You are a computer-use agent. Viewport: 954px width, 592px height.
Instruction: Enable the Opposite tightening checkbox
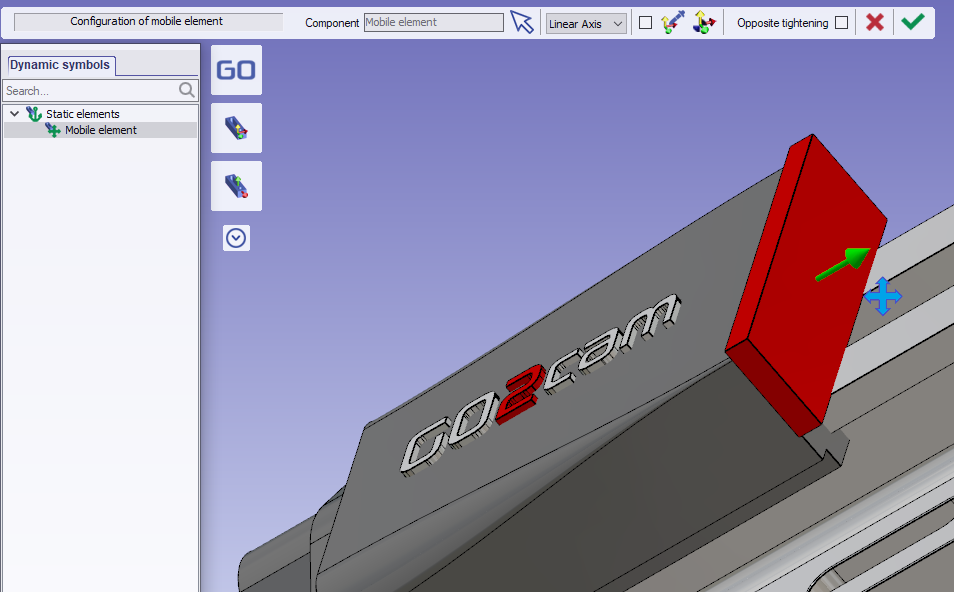click(x=841, y=23)
